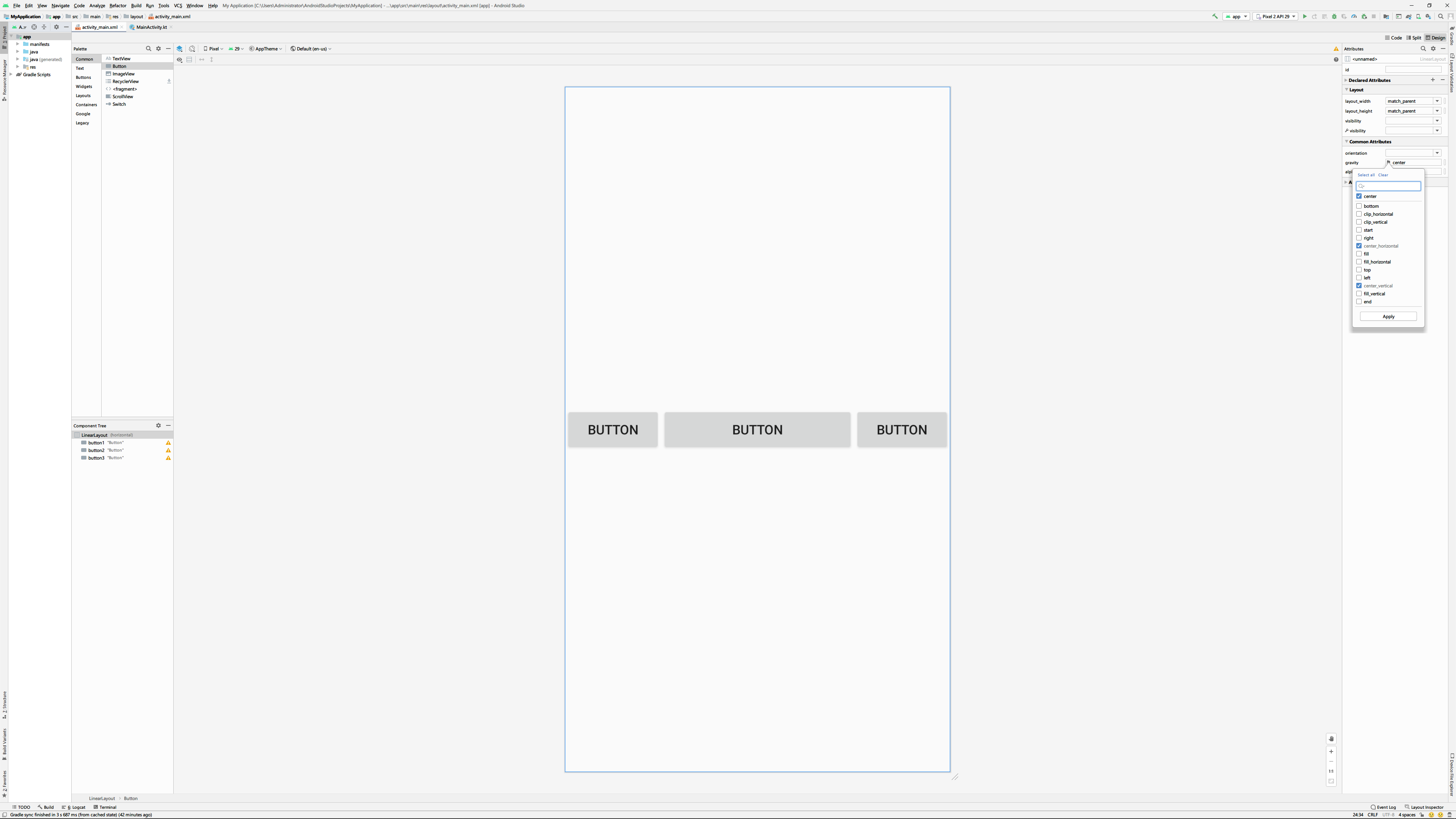Click the Select Design Surface layers icon
Image resolution: width=1456 pixels, height=819 pixels.
(x=180, y=49)
